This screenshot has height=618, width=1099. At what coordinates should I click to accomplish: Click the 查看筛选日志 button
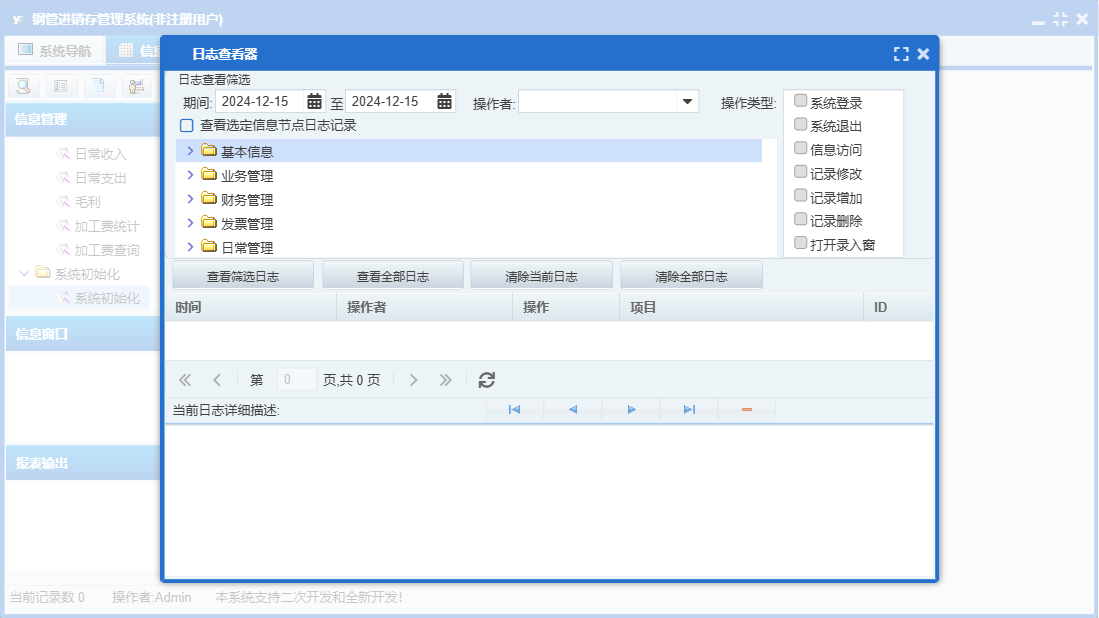click(x=243, y=276)
